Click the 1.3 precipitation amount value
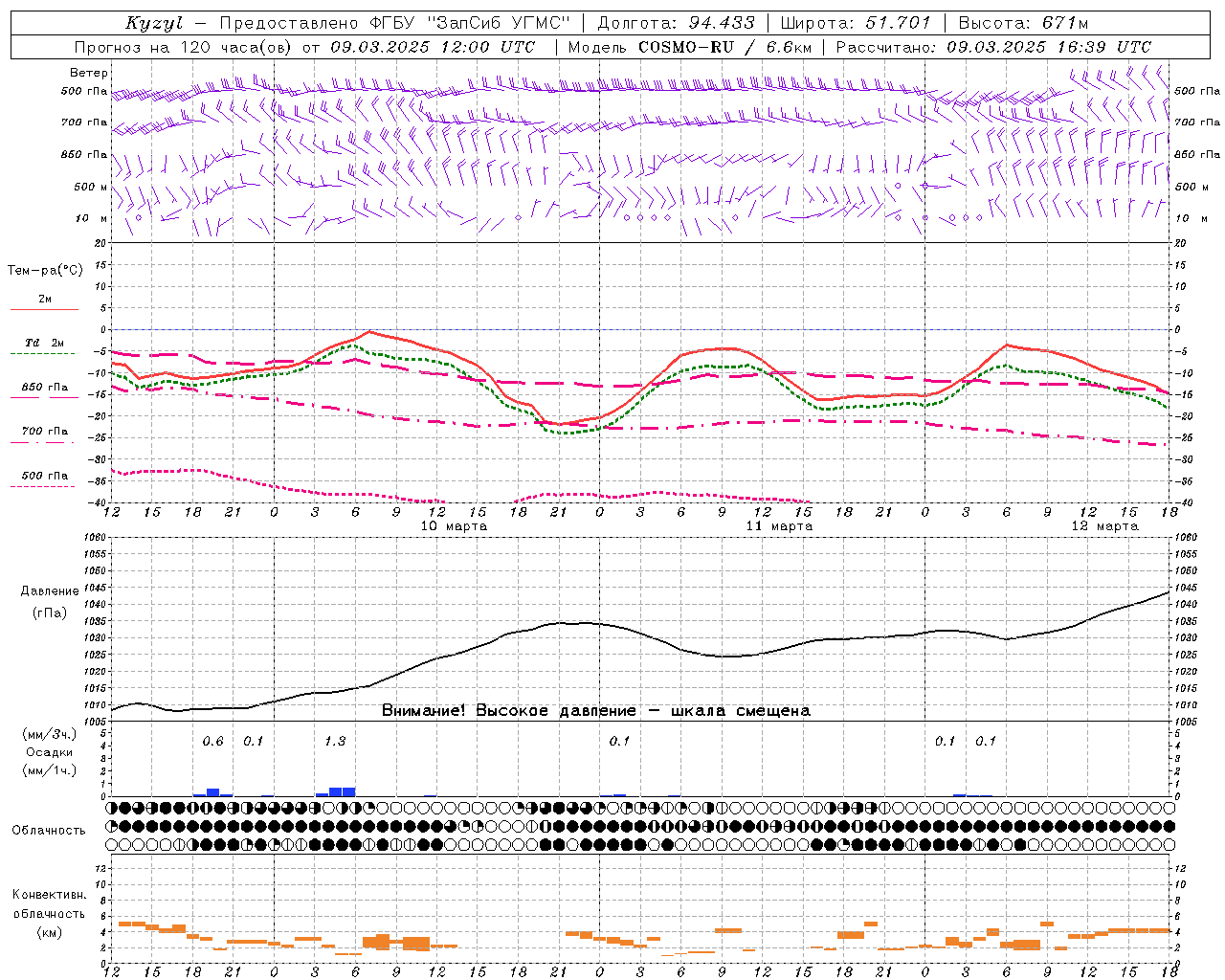The width and height of the screenshot is (1225, 980). tap(335, 741)
